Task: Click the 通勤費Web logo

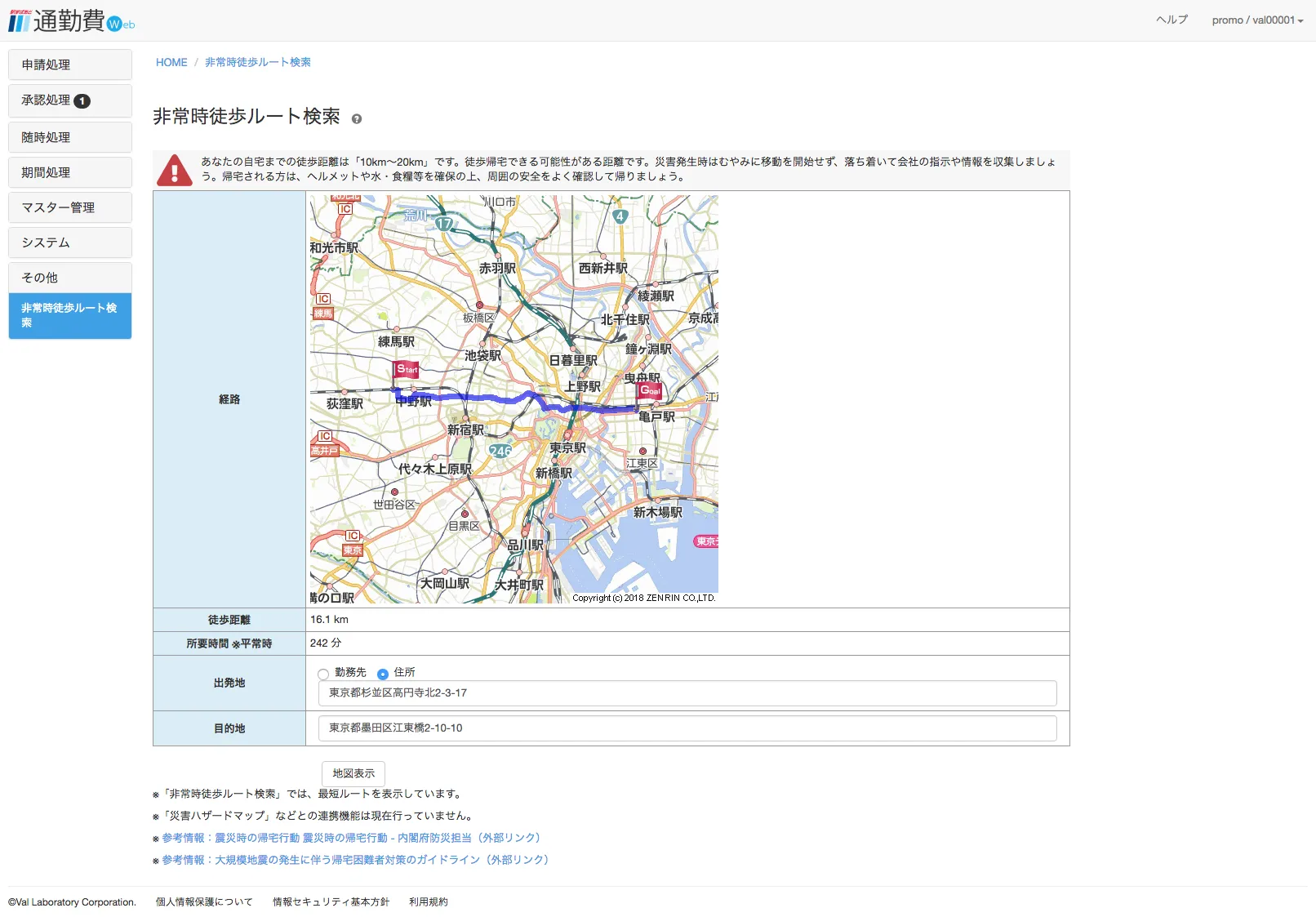Action: click(71, 20)
